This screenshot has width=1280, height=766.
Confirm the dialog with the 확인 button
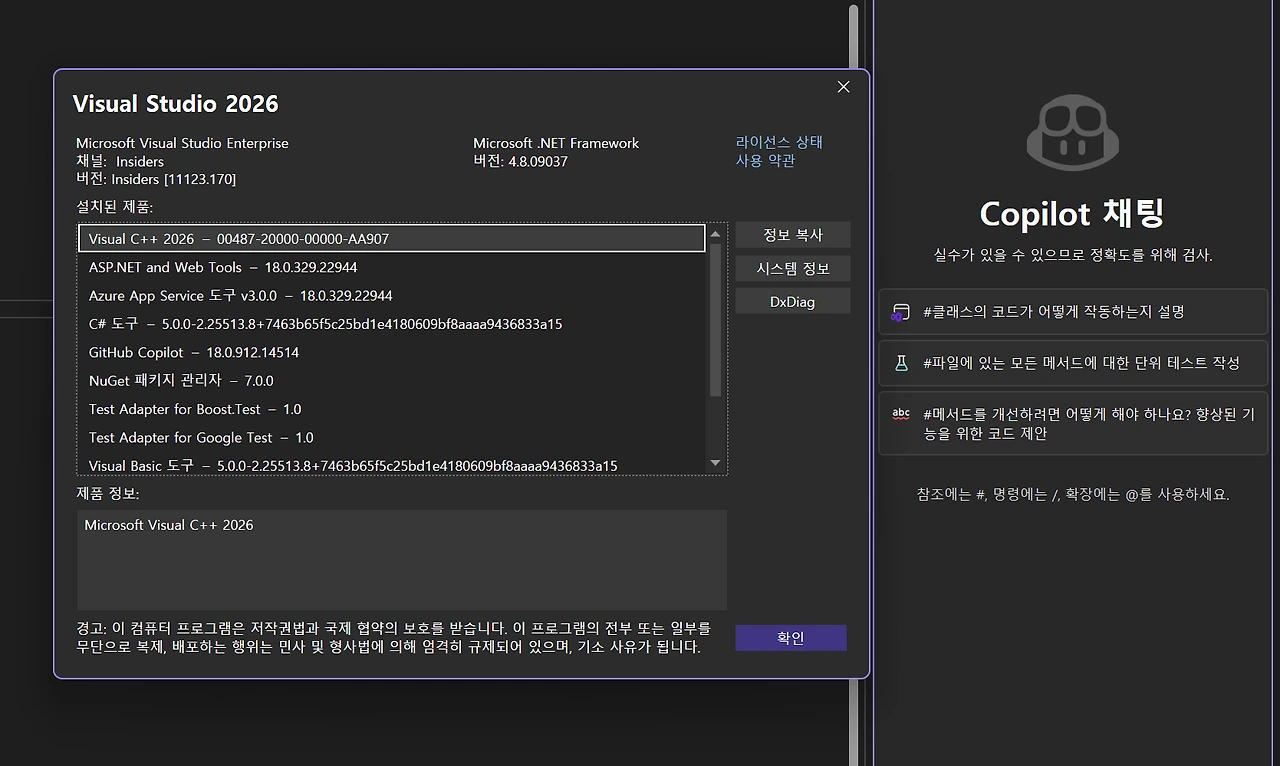pos(790,637)
